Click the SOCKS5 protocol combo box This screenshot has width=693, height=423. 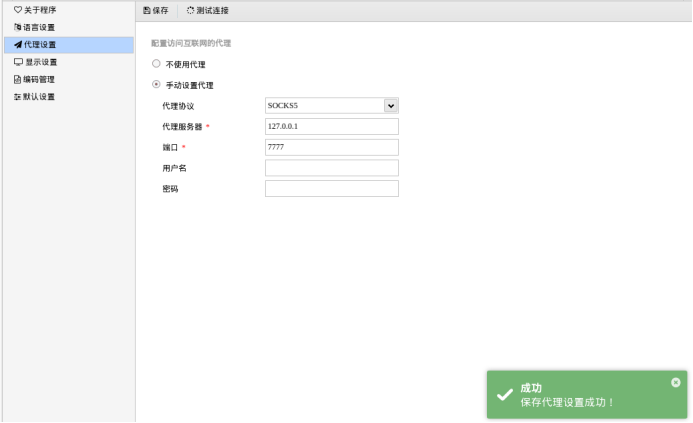tap(324, 105)
